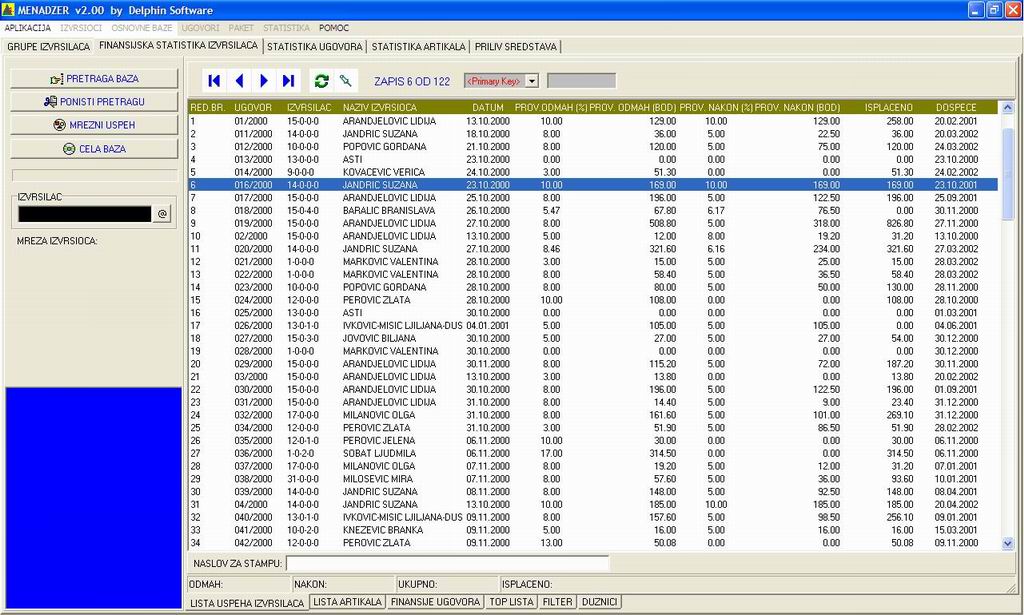Select row BARALIC BRANISLAVA
The image size is (1024, 615).
pos(593,211)
